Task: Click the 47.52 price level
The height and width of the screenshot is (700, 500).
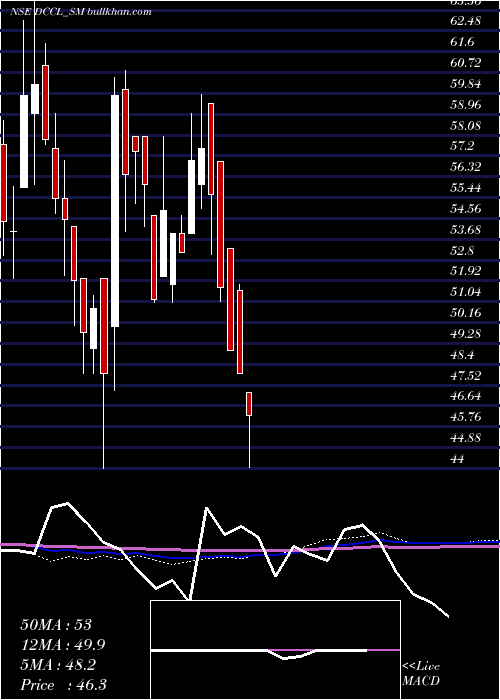Action: (x=466, y=375)
